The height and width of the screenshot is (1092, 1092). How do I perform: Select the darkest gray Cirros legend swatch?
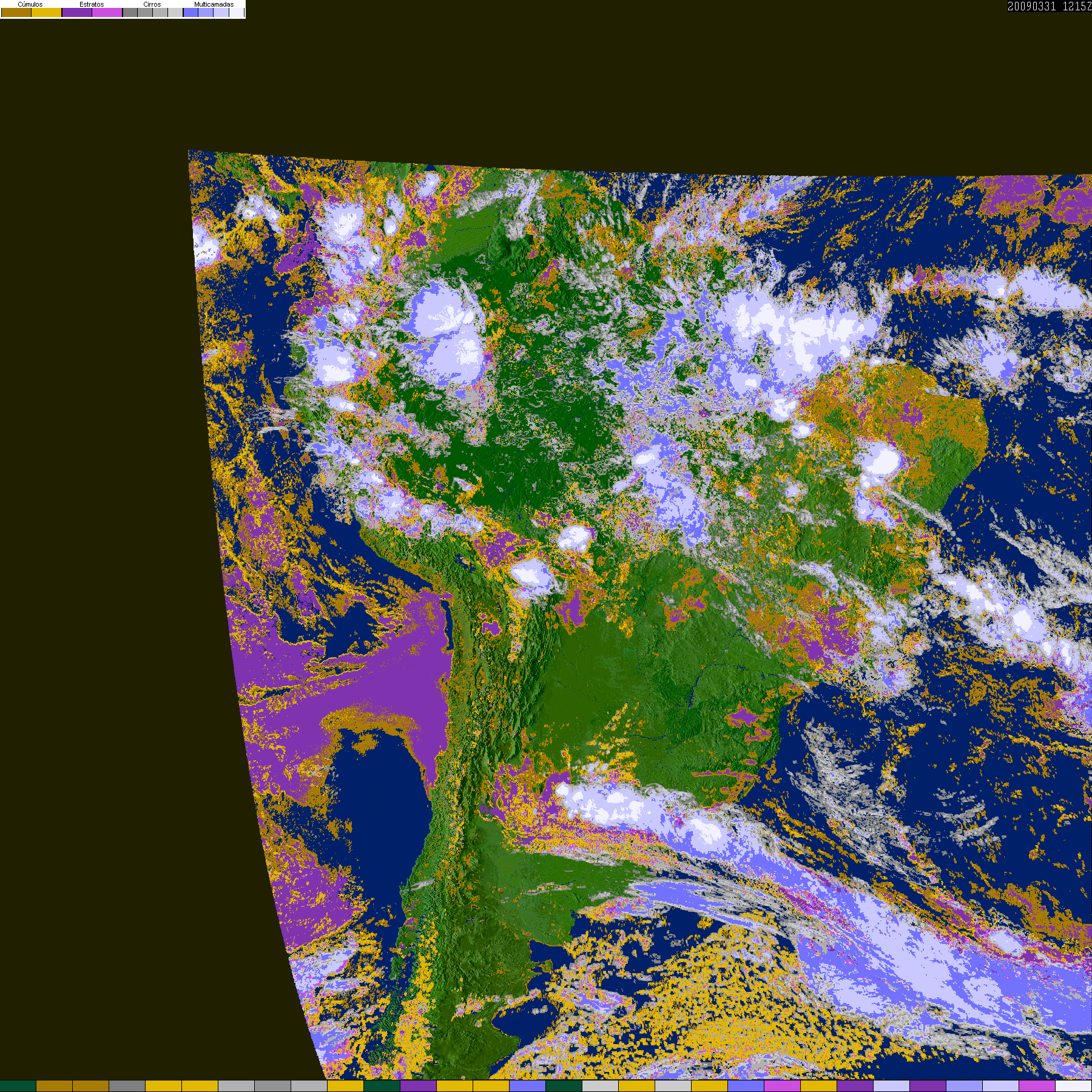tap(130, 13)
